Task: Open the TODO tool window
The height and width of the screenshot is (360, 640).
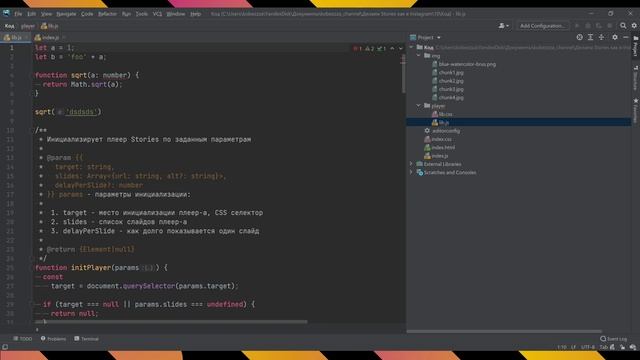Action: point(23,339)
